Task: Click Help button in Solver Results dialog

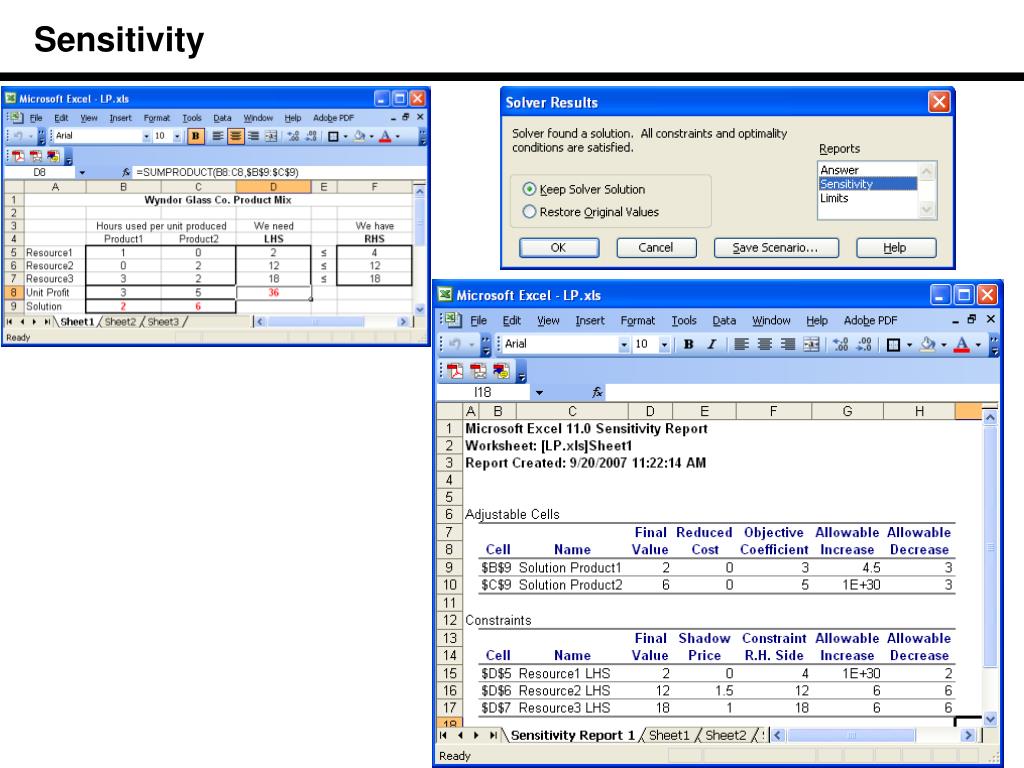Action: [x=895, y=248]
